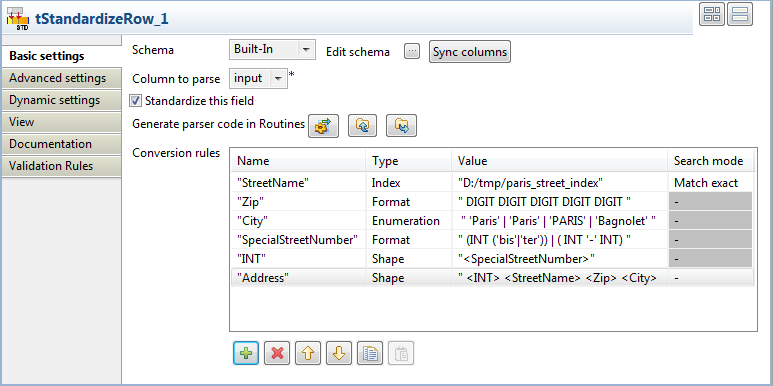Move selected rule down

339,353
